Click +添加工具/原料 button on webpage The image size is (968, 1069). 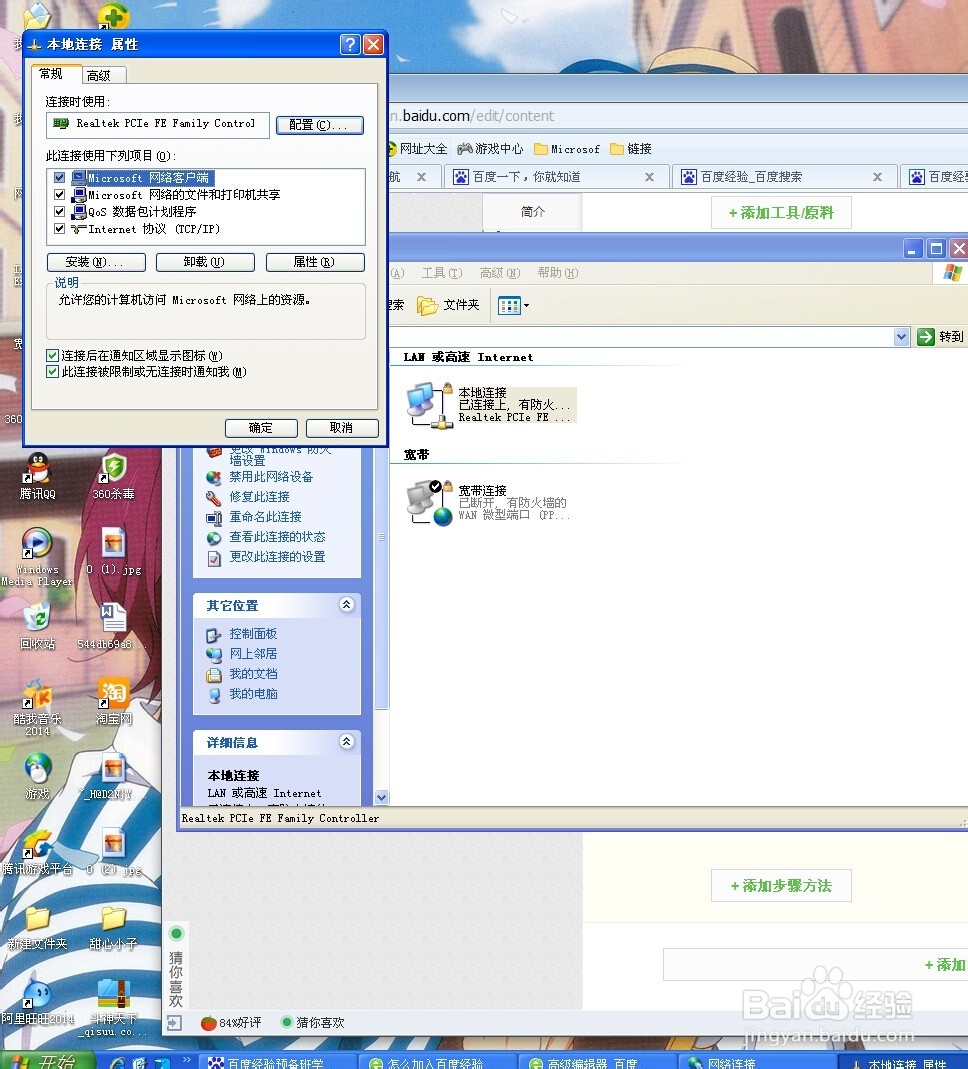(x=781, y=213)
